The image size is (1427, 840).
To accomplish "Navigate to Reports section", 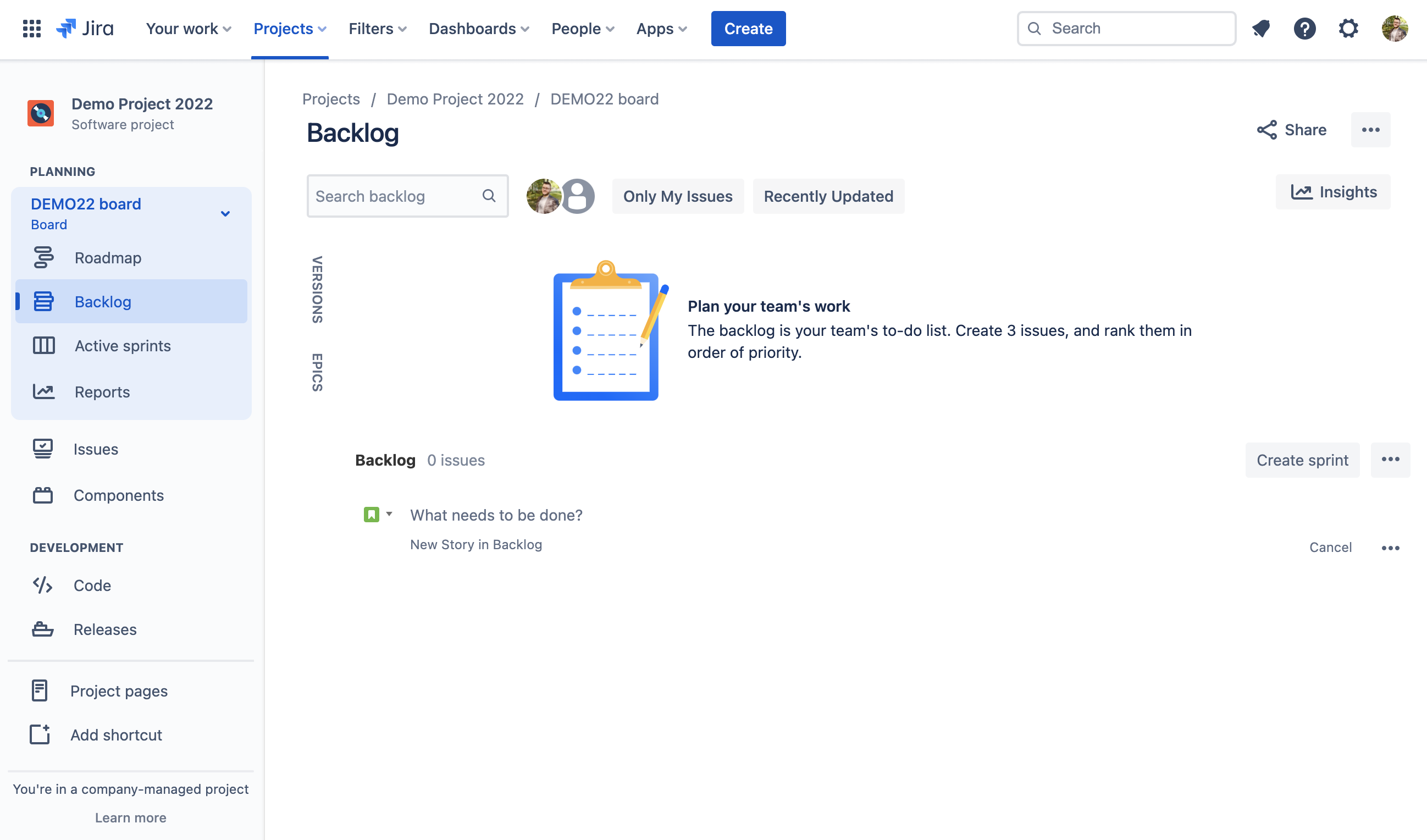I will pos(101,391).
